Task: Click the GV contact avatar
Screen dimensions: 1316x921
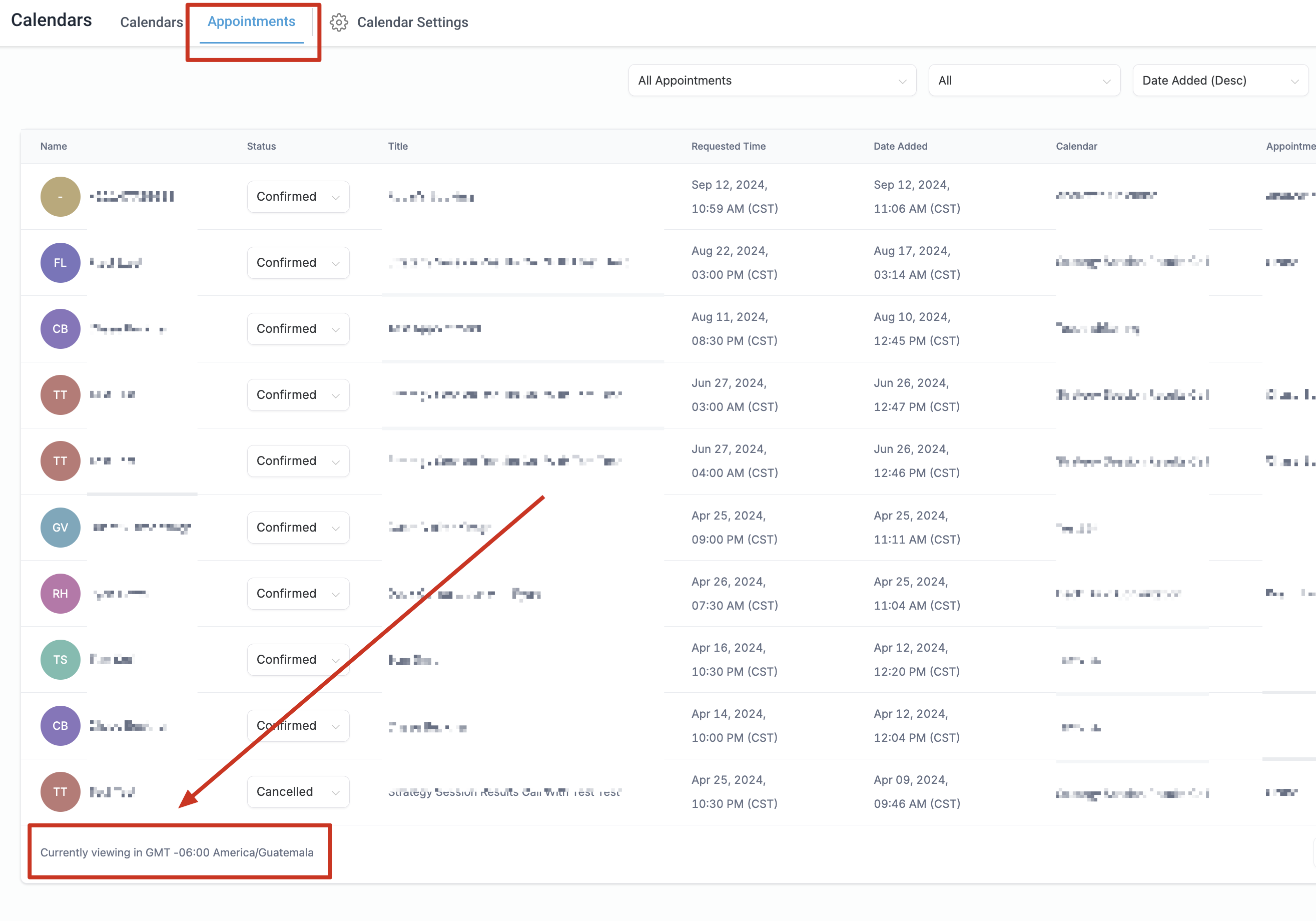Action: coord(60,527)
